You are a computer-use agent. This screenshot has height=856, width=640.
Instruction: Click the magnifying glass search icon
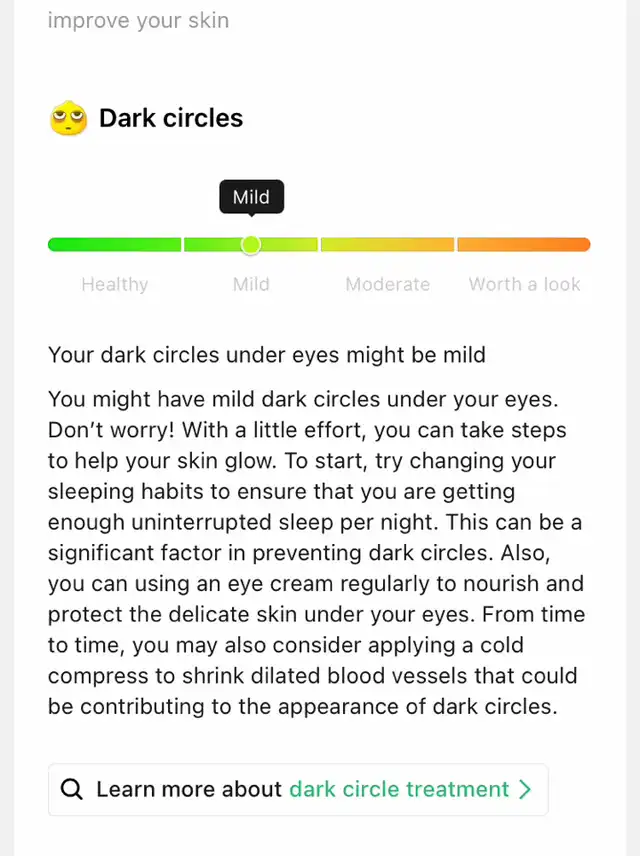[72, 789]
